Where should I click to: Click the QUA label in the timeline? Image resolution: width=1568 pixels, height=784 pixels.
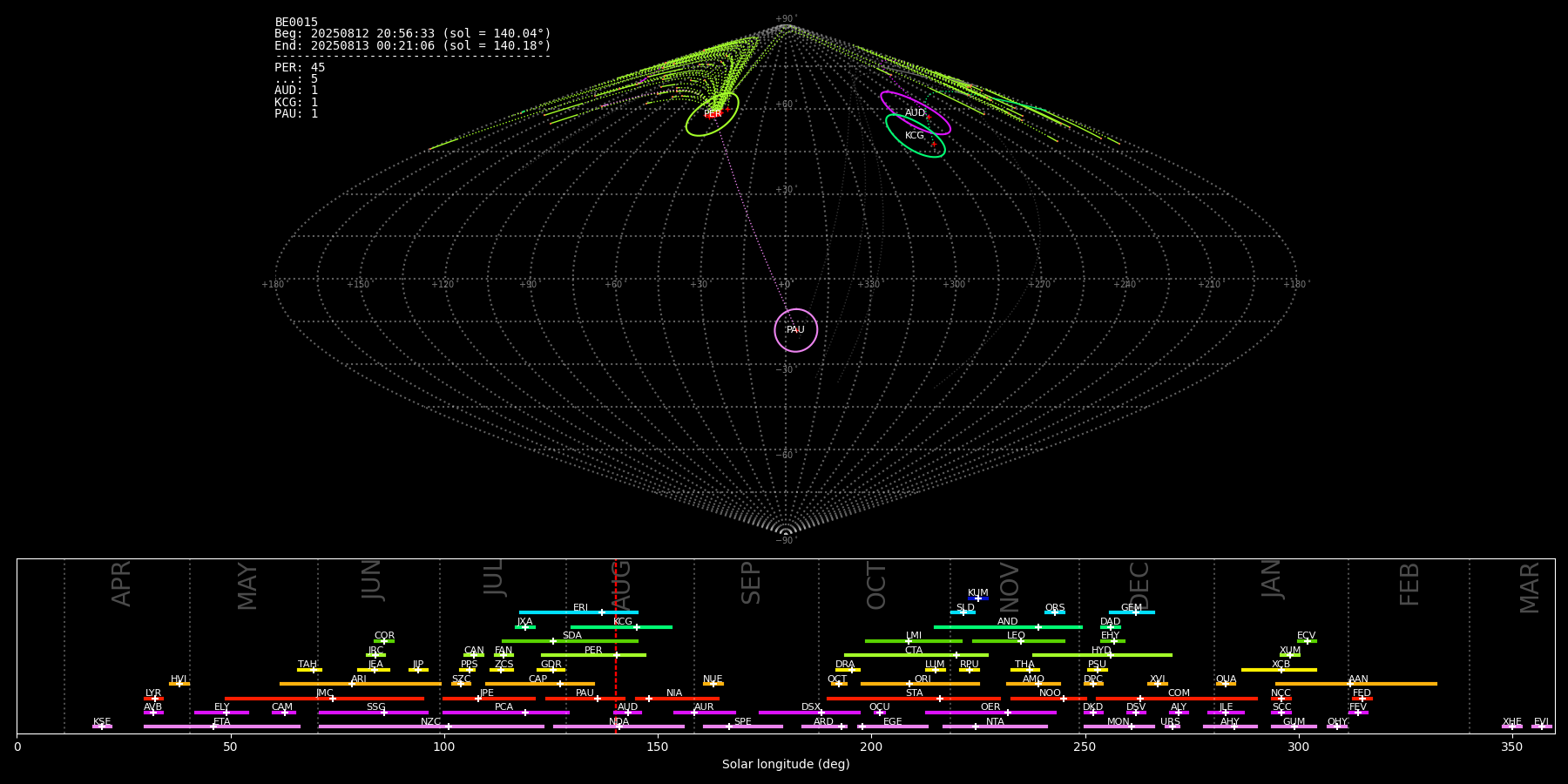[x=1226, y=679]
